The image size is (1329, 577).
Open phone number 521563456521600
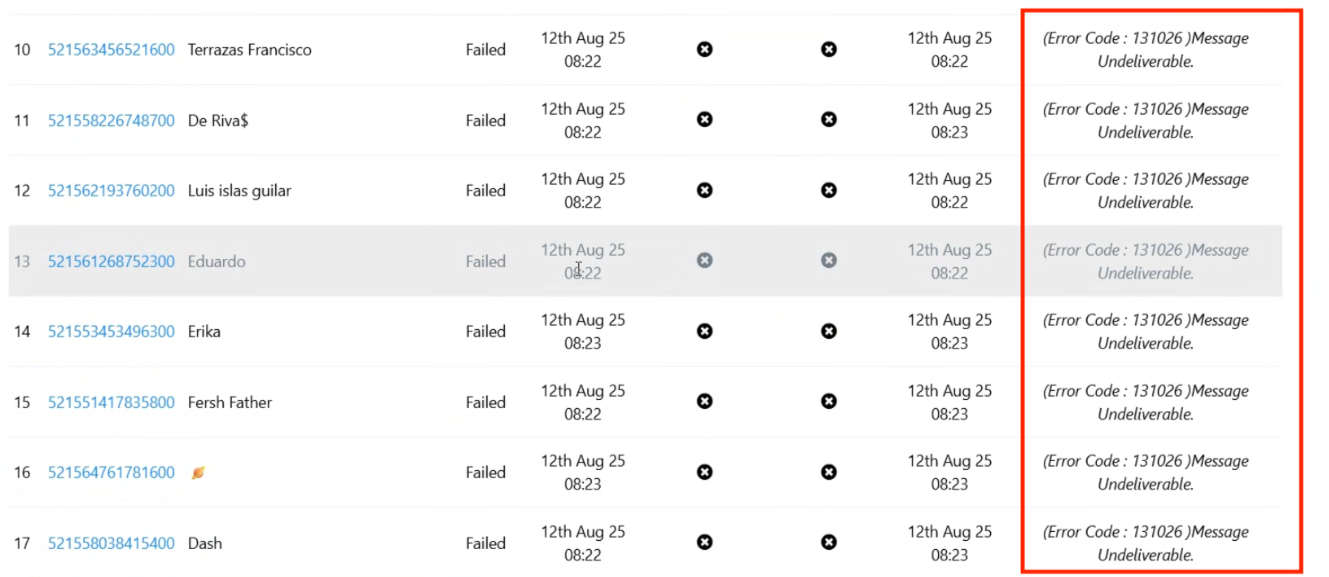click(x=111, y=50)
